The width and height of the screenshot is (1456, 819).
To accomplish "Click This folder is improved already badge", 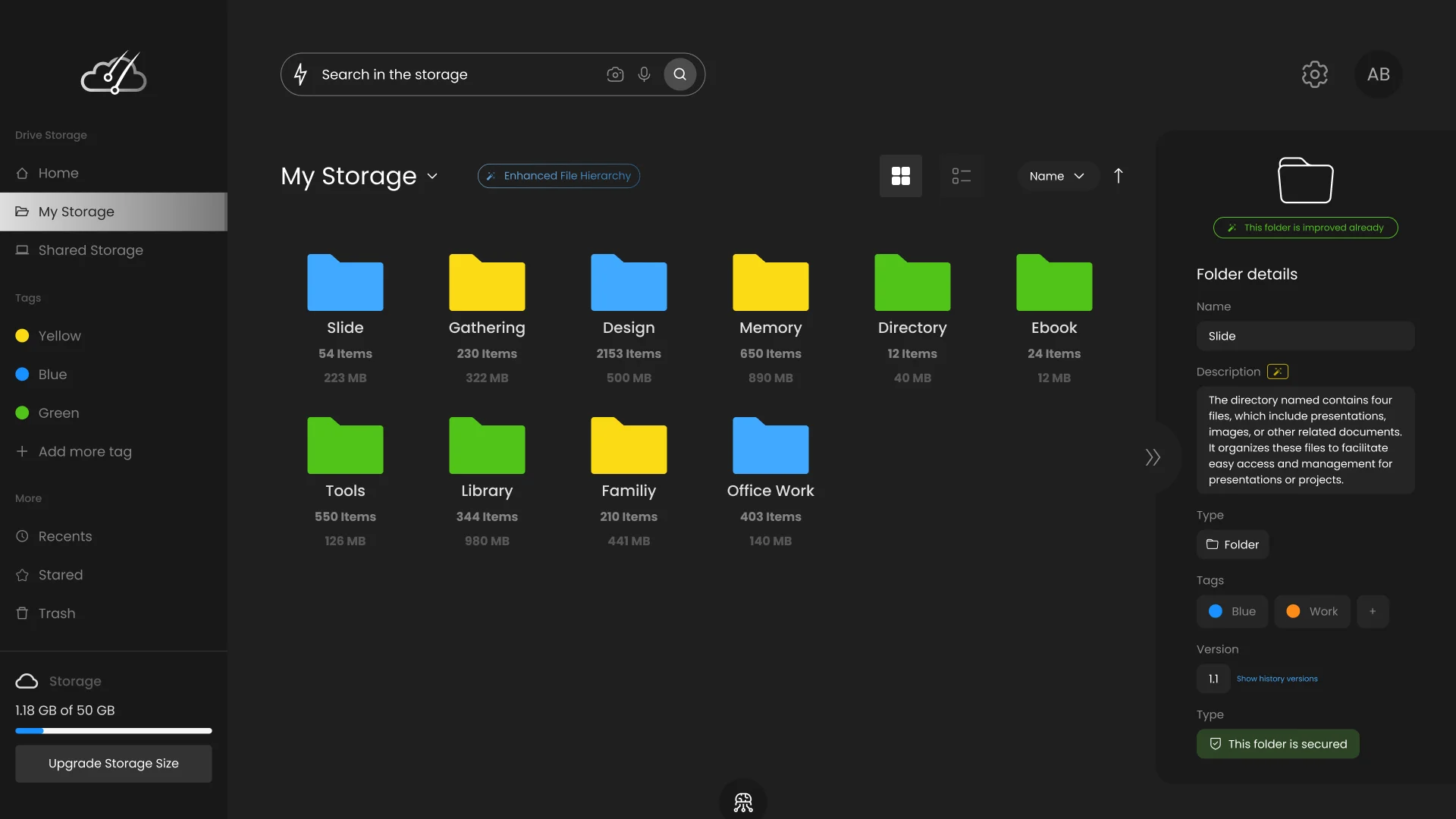I will (x=1306, y=227).
